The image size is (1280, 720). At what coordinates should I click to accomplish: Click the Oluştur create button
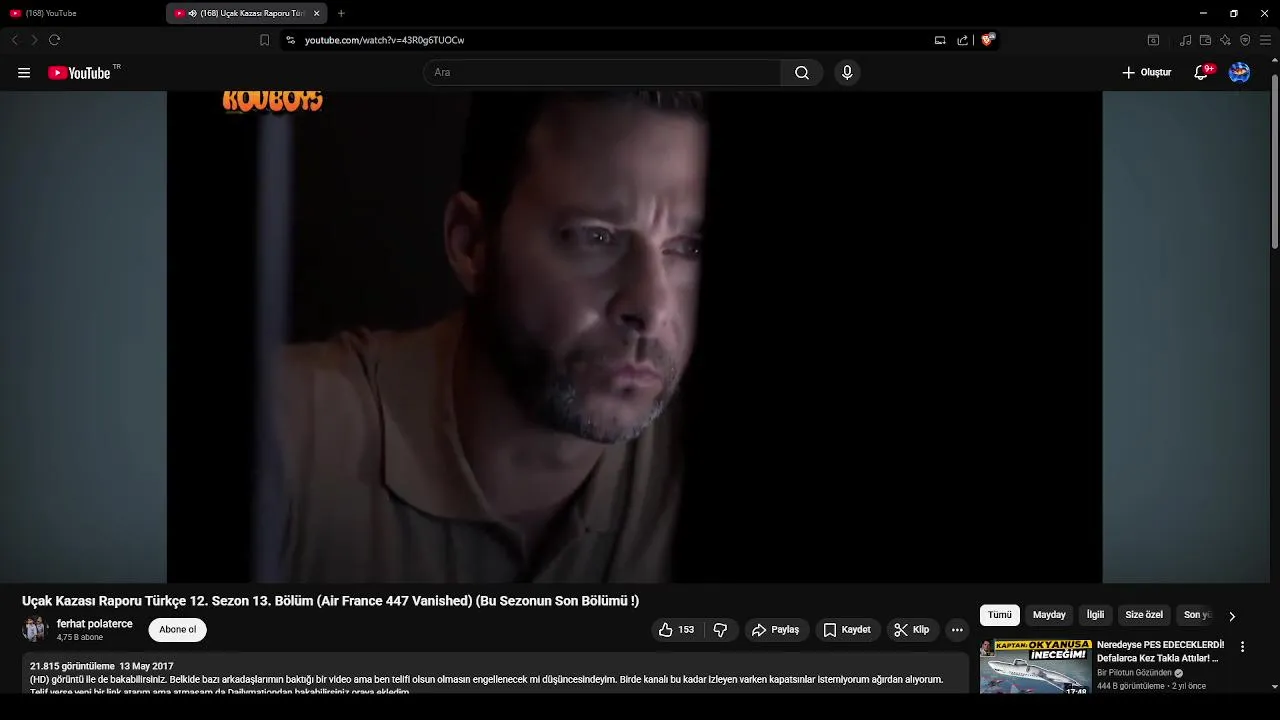point(1146,73)
